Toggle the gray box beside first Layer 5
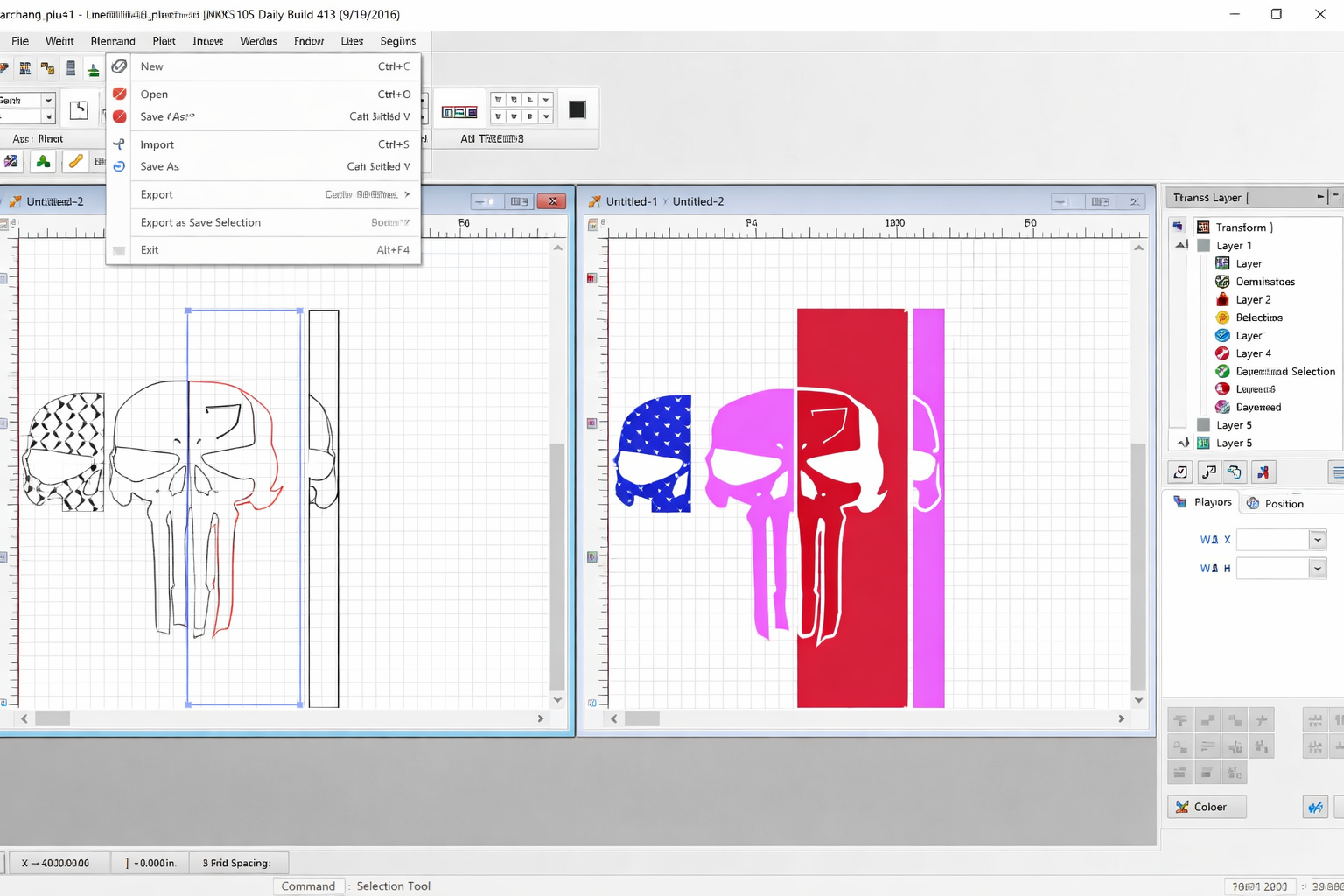The height and width of the screenshot is (896, 1344). pyautogui.click(x=1203, y=425)
